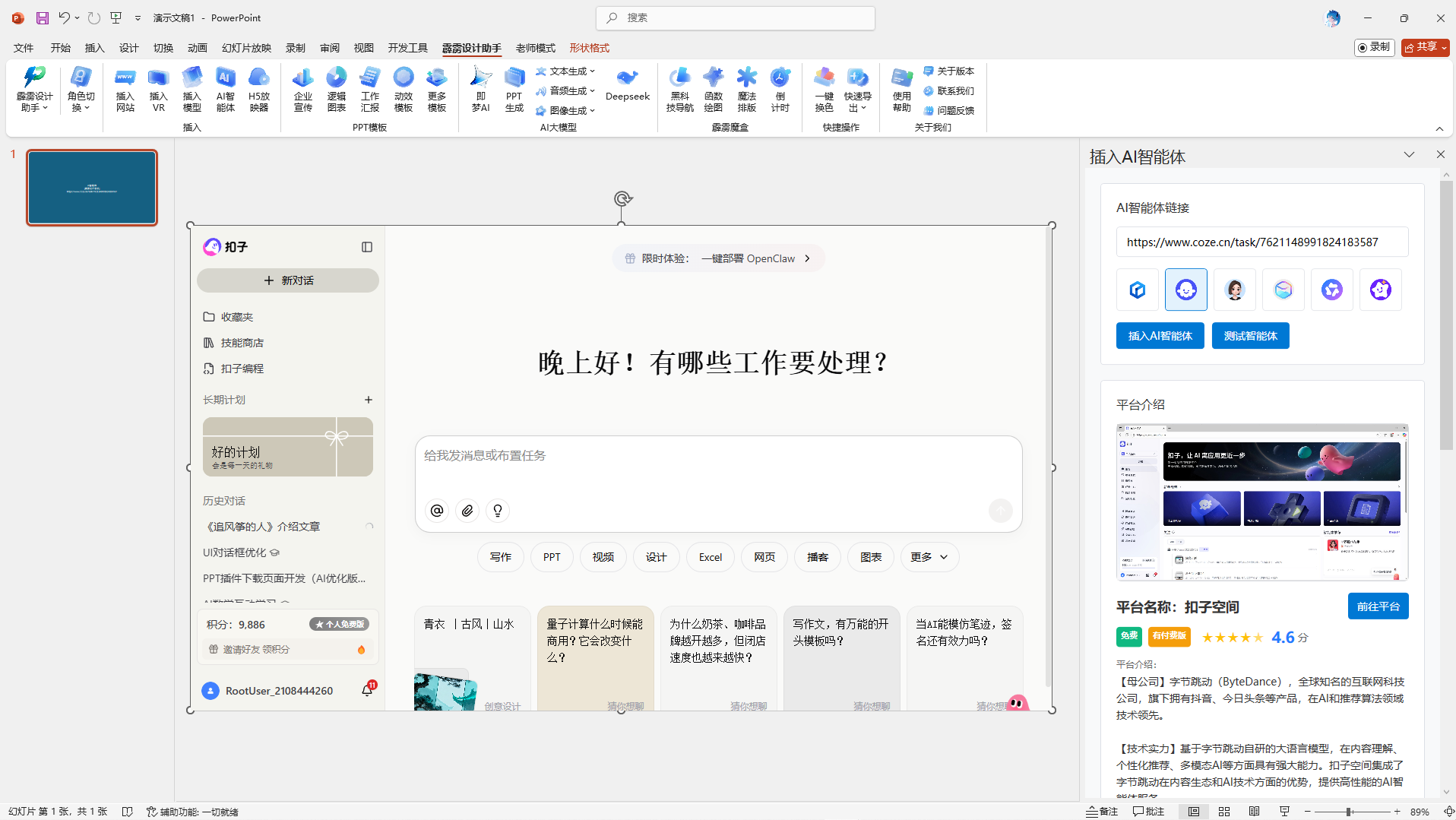Open 动效模板 icon
The height and width of the screenshot is (820, 1456).
coord(403,90)
